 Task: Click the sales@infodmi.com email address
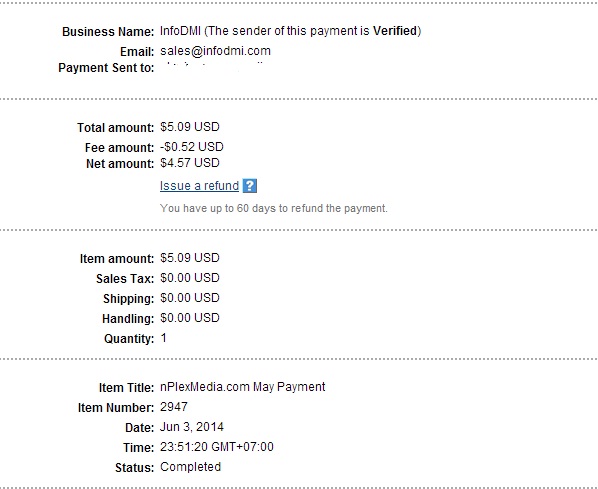215,51
